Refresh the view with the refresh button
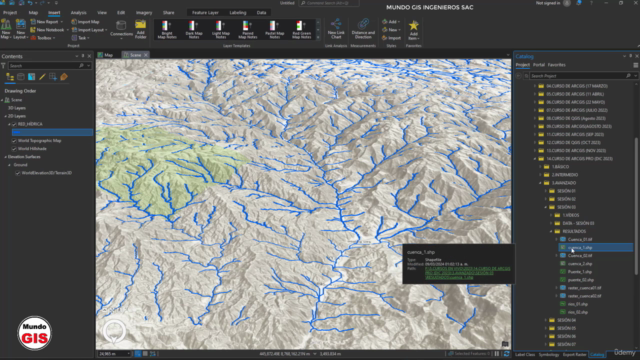This screenshot has width=640, height=360. tap(506, 354)
